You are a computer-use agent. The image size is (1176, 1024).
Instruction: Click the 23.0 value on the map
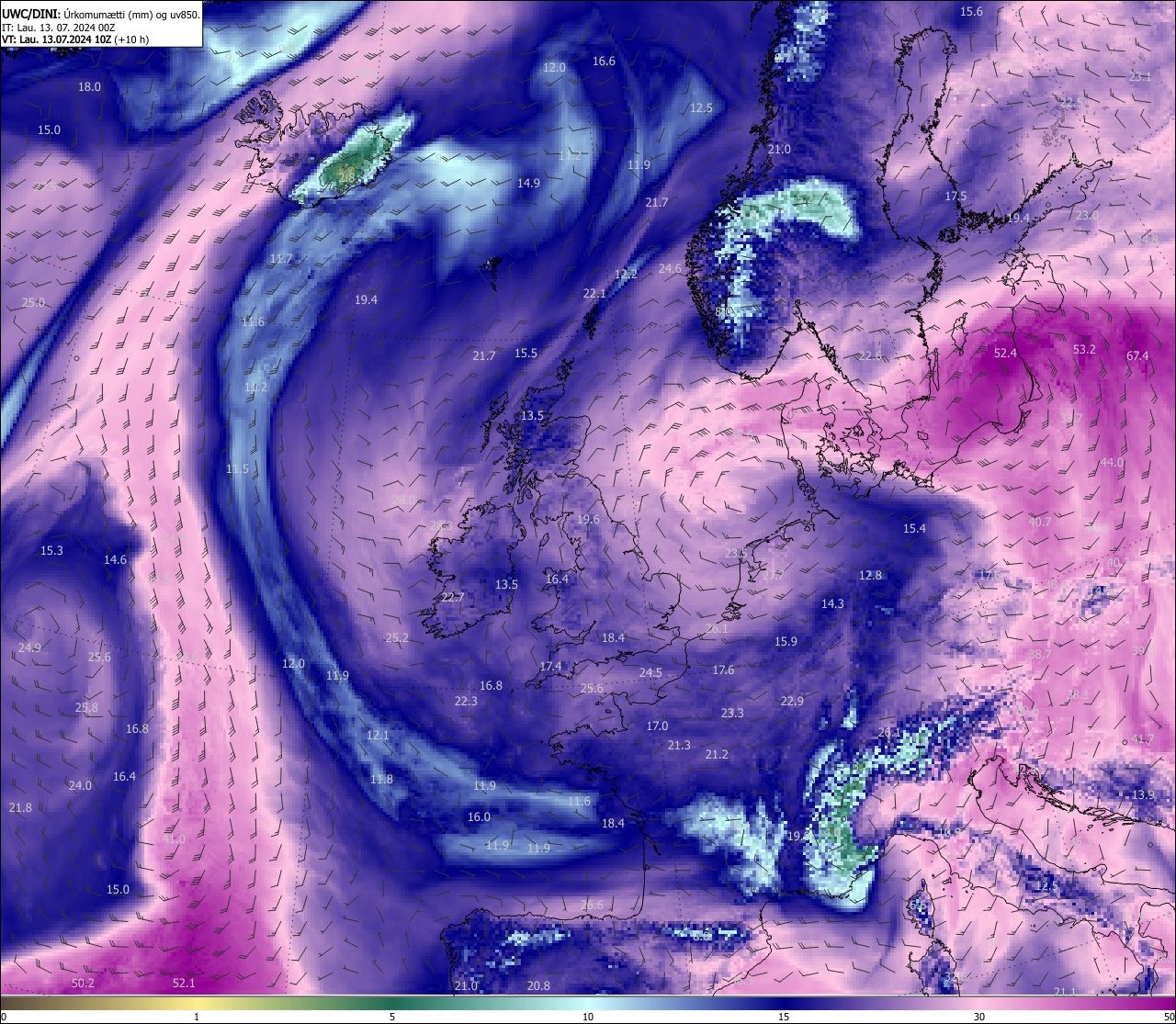pos(1087,215)
